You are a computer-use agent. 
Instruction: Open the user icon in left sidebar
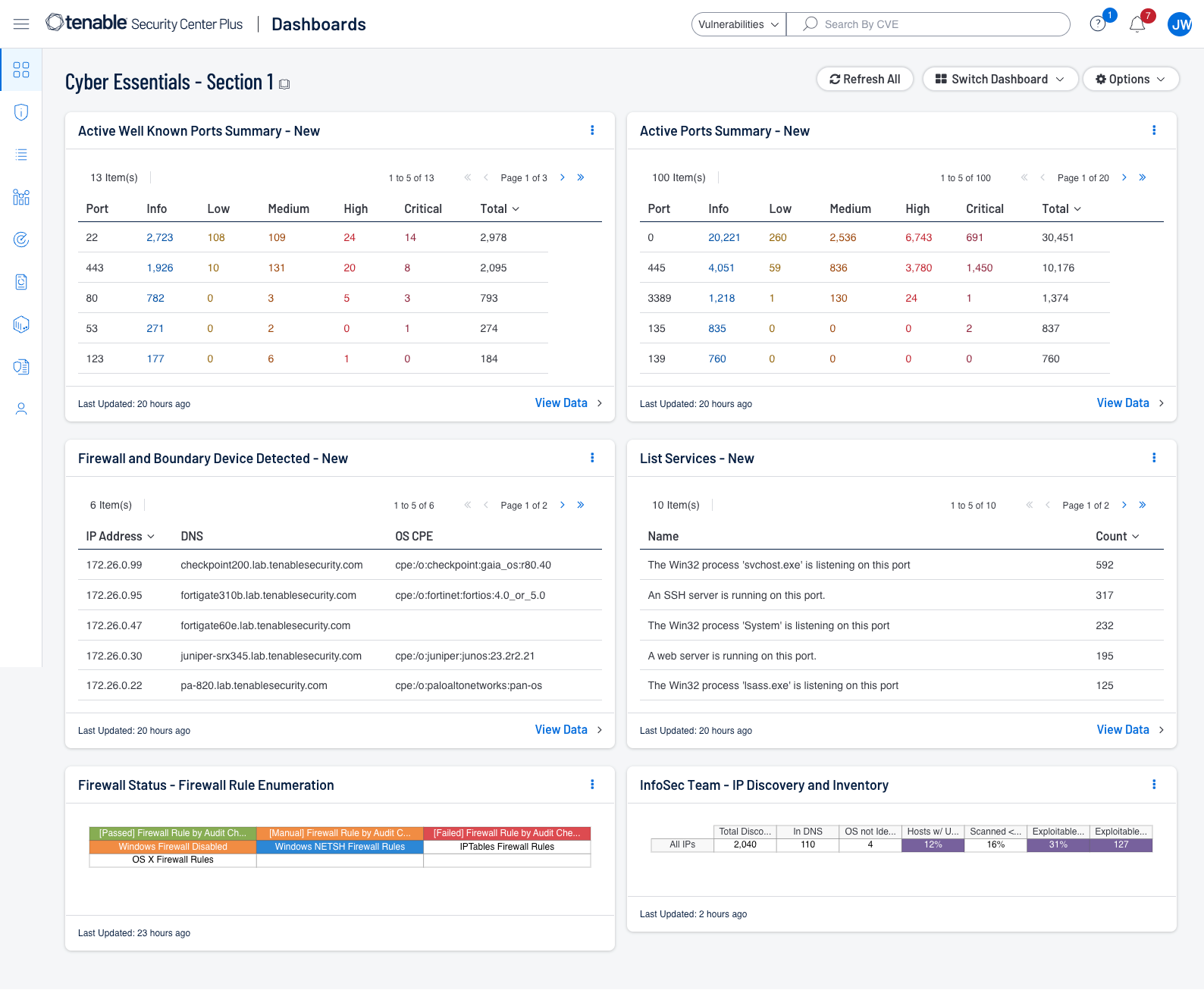click(21, 409)
